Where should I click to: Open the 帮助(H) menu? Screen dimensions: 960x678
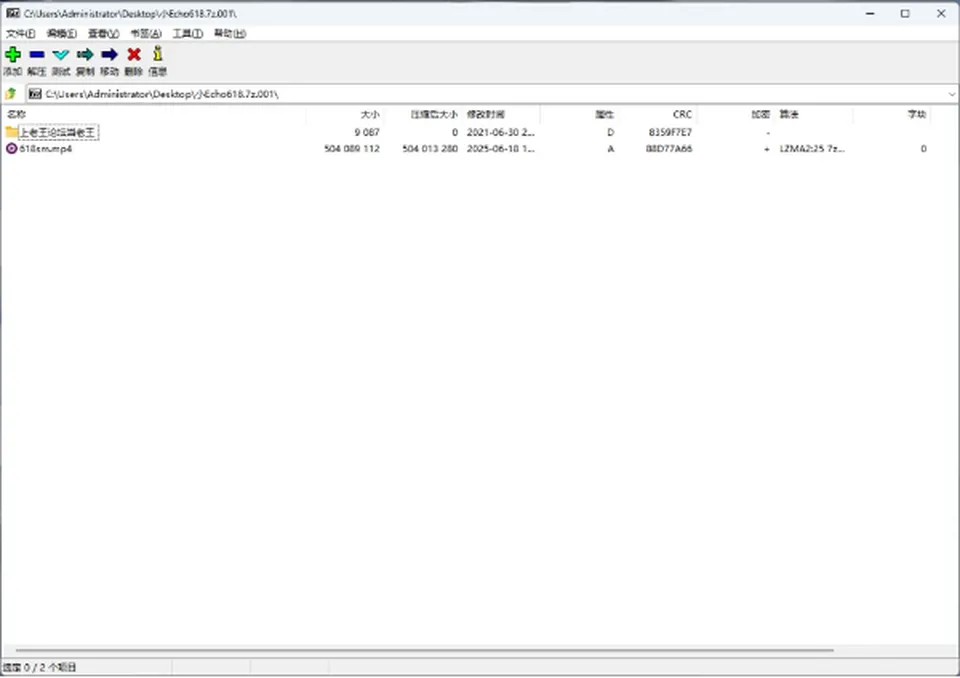point(230,33)
